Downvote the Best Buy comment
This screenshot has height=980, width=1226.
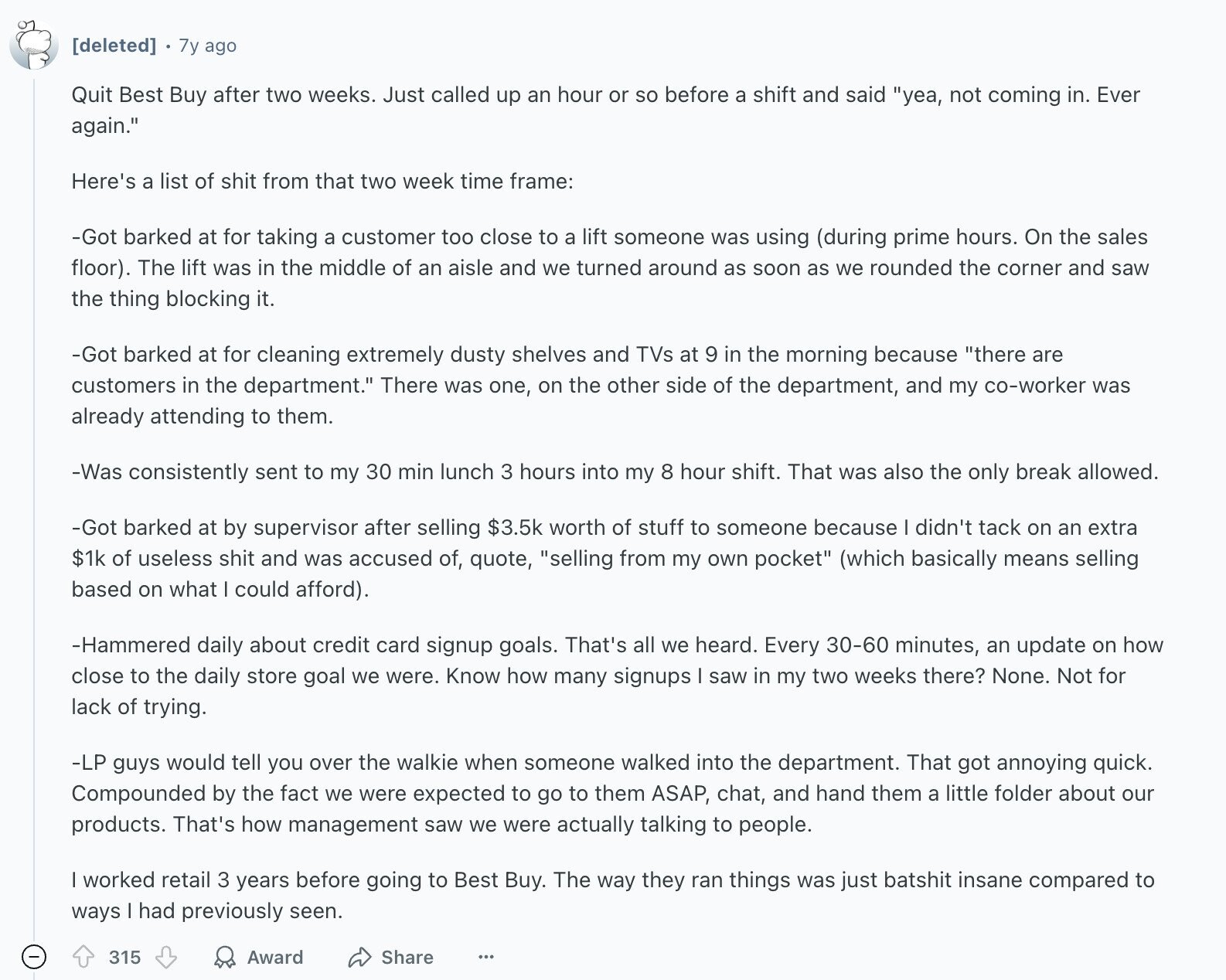pos(166,958)
